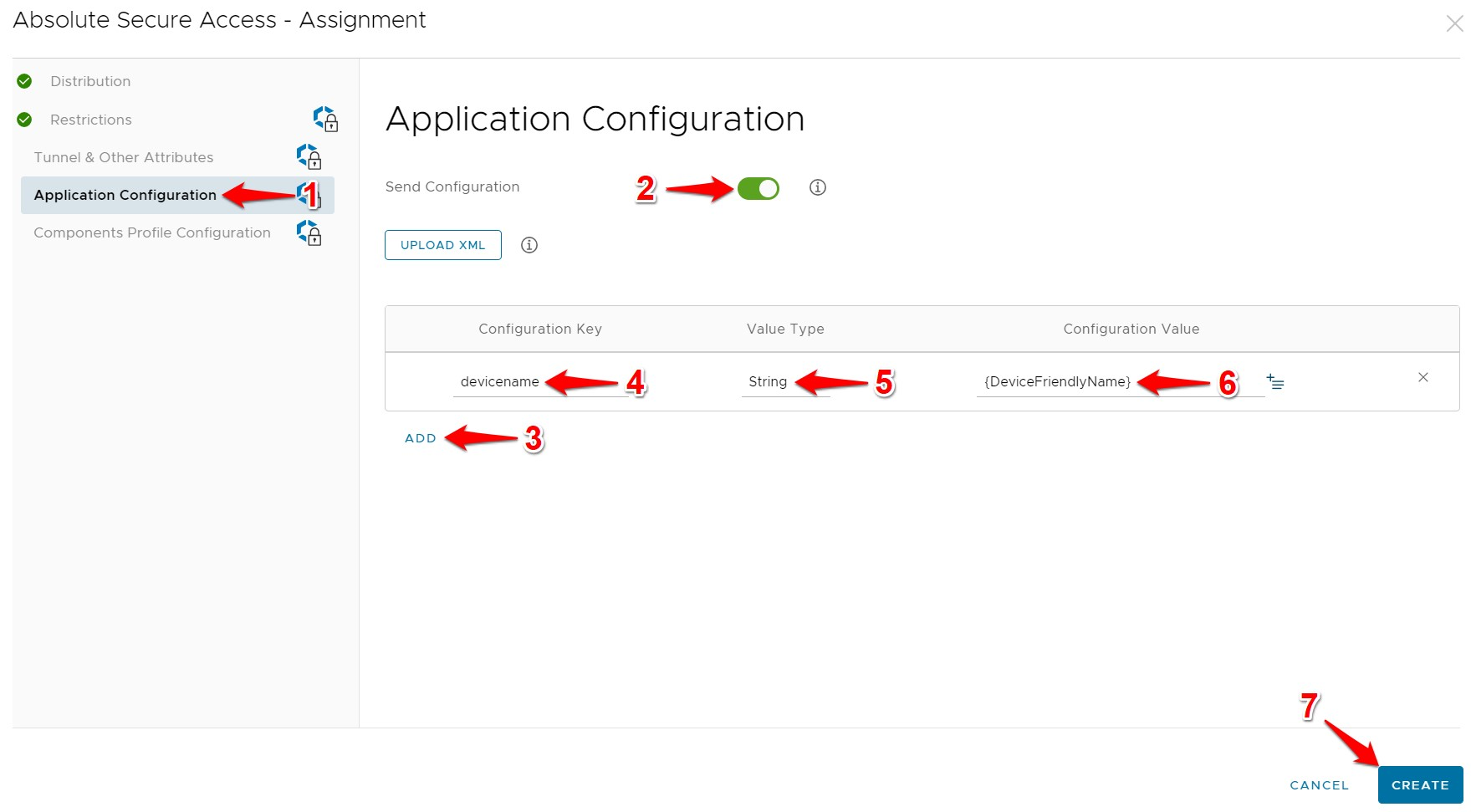Viewport: 1471px width, 812px height.
Task: Toggle the Send Configuration switch
Action: [758, 188]
